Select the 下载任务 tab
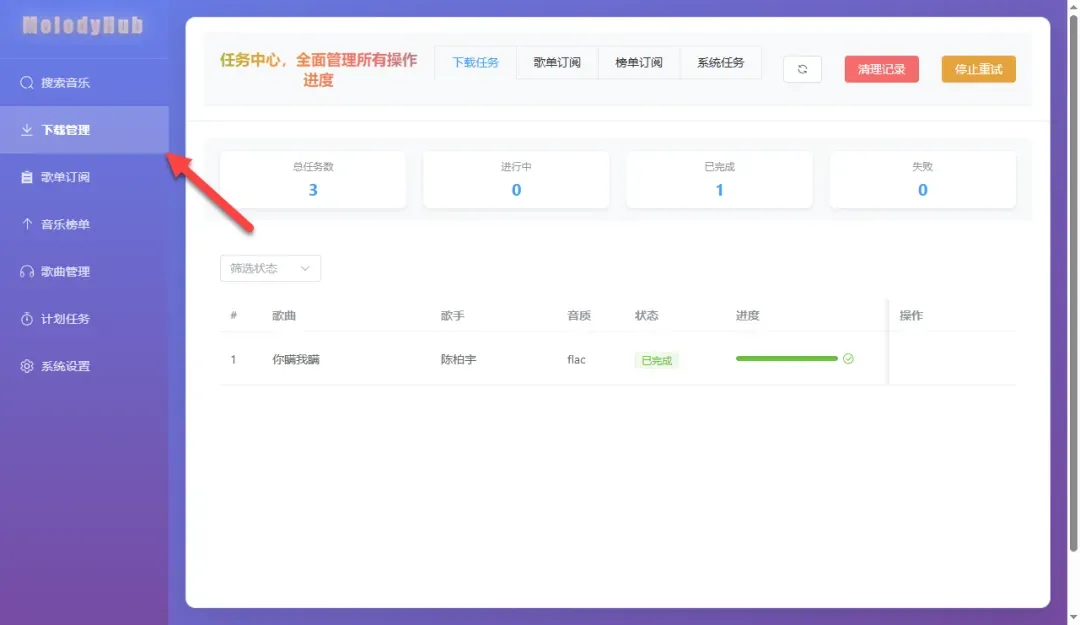Image resolution: width=1080 pixels, height=625 pixels. pyautogui.click(x=475, y=63)
